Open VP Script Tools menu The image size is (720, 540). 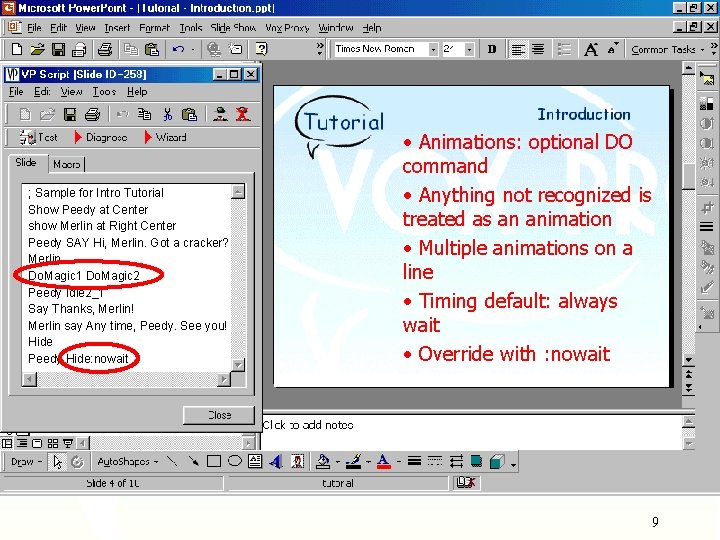point(104,92)
